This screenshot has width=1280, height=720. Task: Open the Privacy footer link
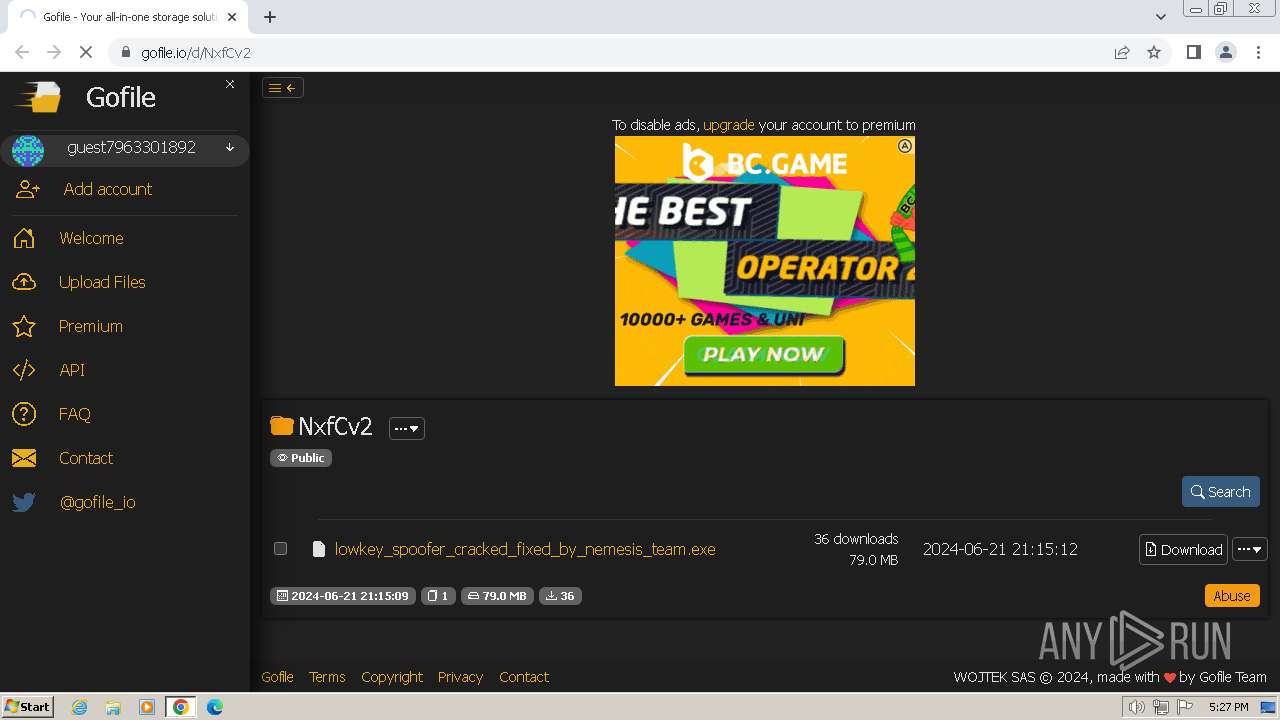click(x=460, y=677)
